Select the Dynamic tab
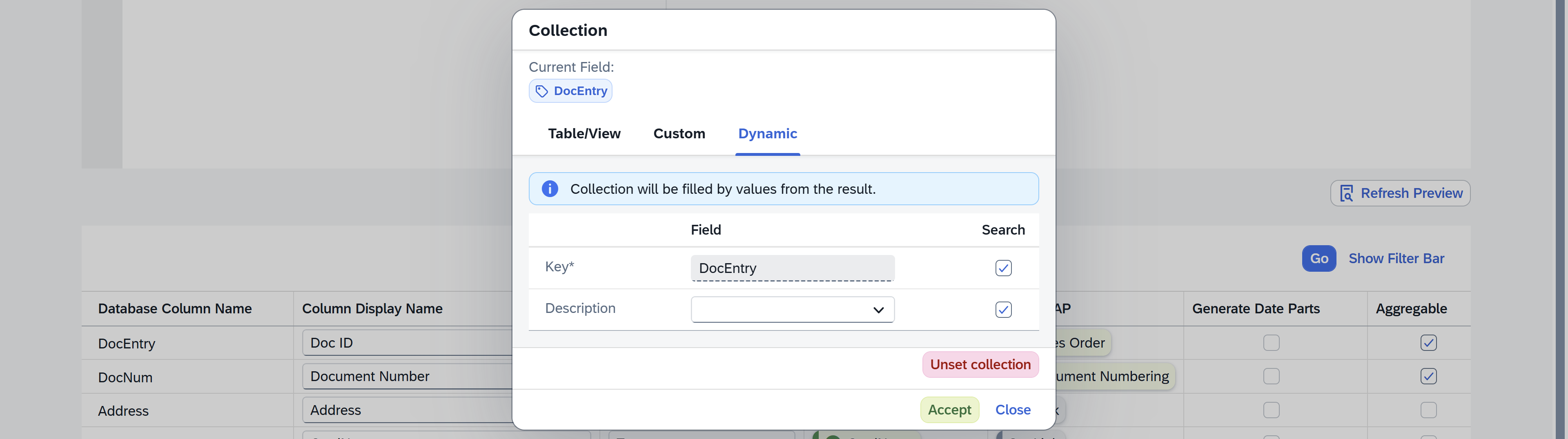Viewport: 1568px width, 439px height. pyautogui.click(x=767, y=134)
